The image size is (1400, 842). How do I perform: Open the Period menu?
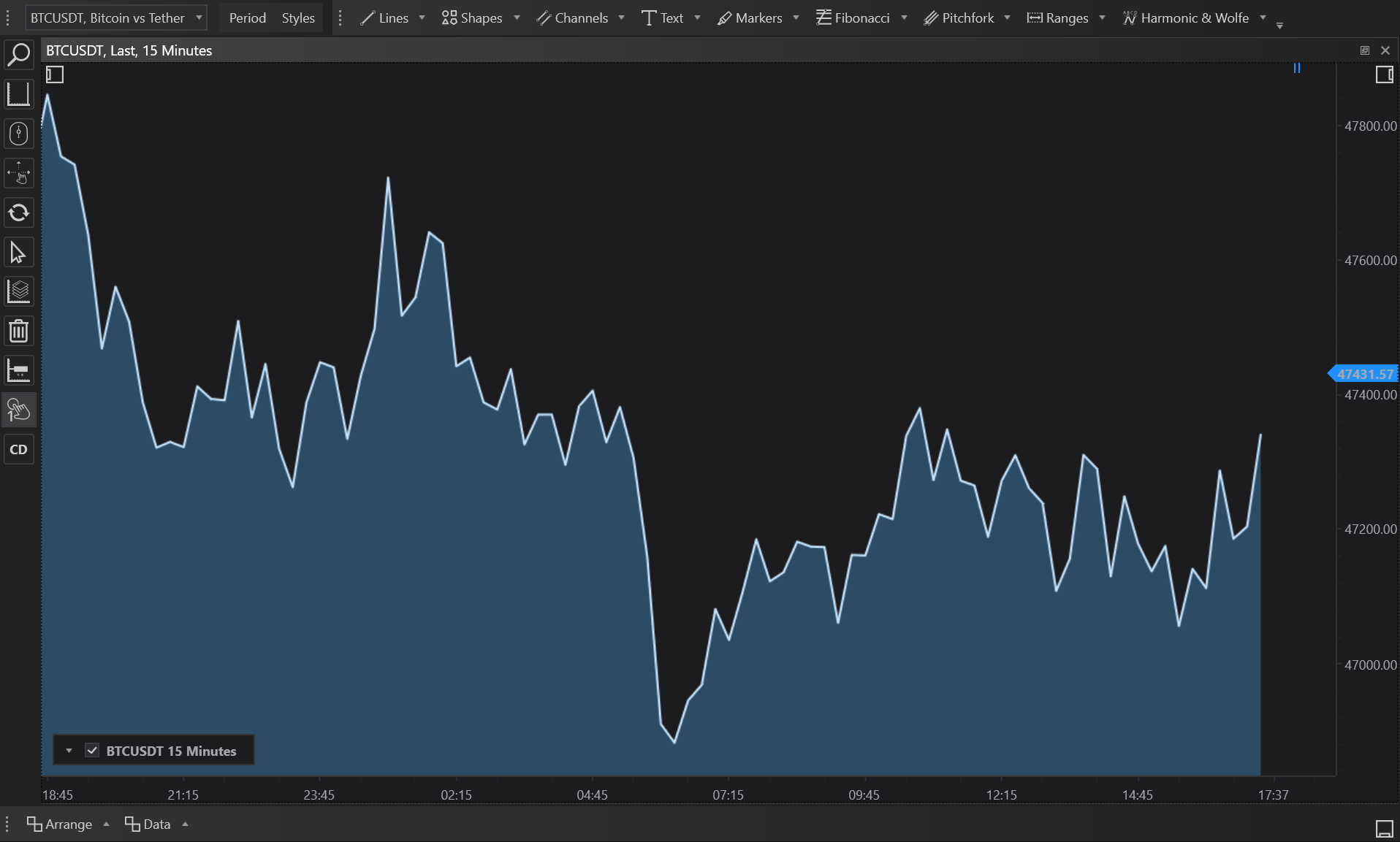coord(247,18)
